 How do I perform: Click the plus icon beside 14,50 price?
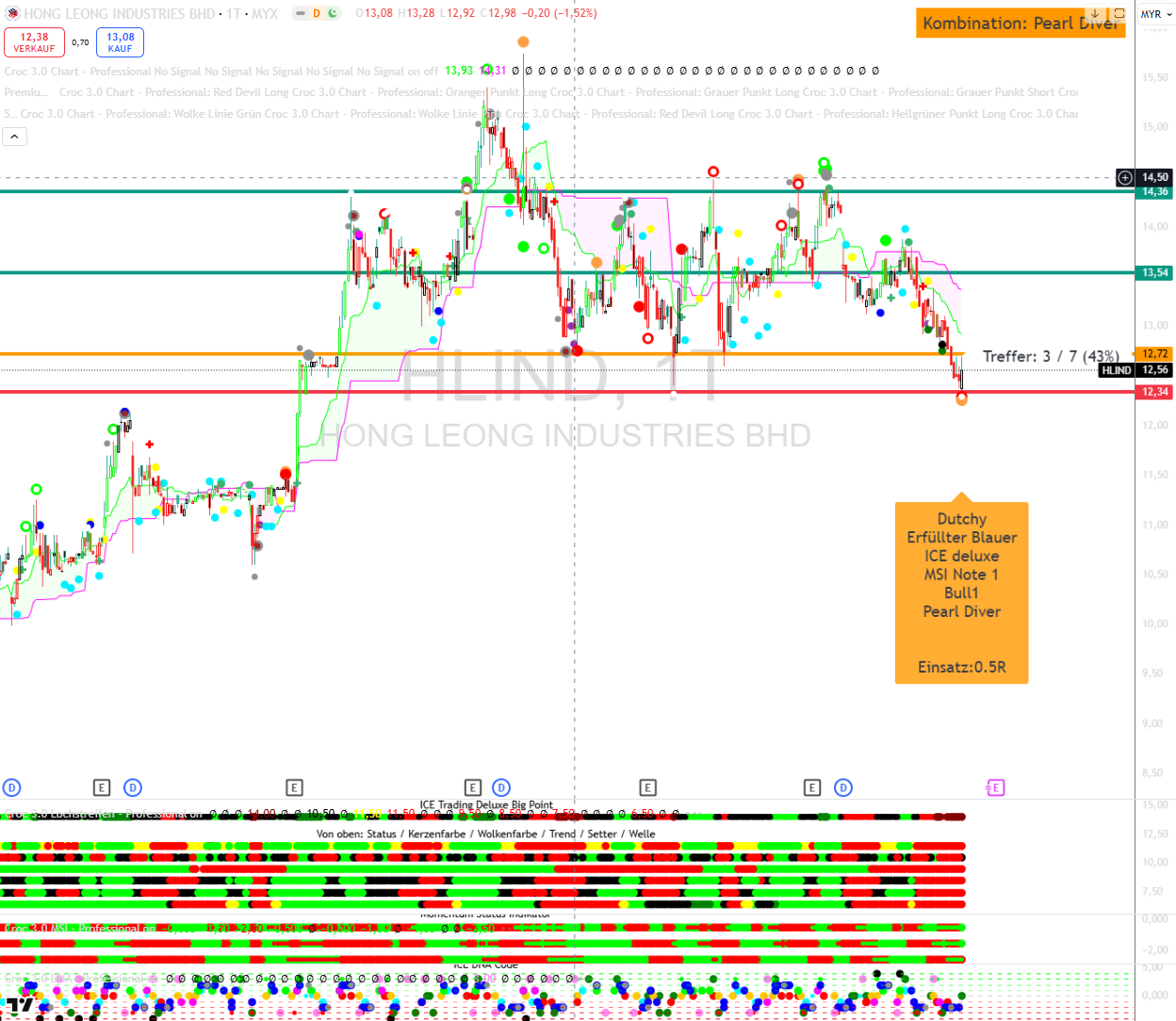[x=1125, y=177]
